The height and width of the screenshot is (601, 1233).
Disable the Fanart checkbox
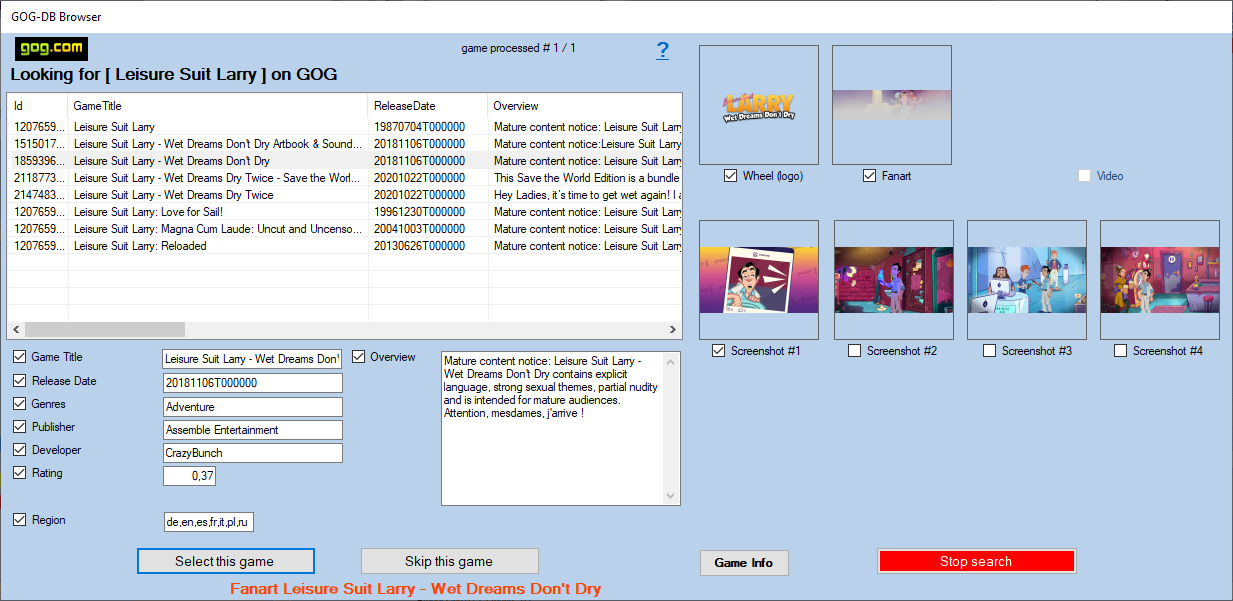point(869,176)
